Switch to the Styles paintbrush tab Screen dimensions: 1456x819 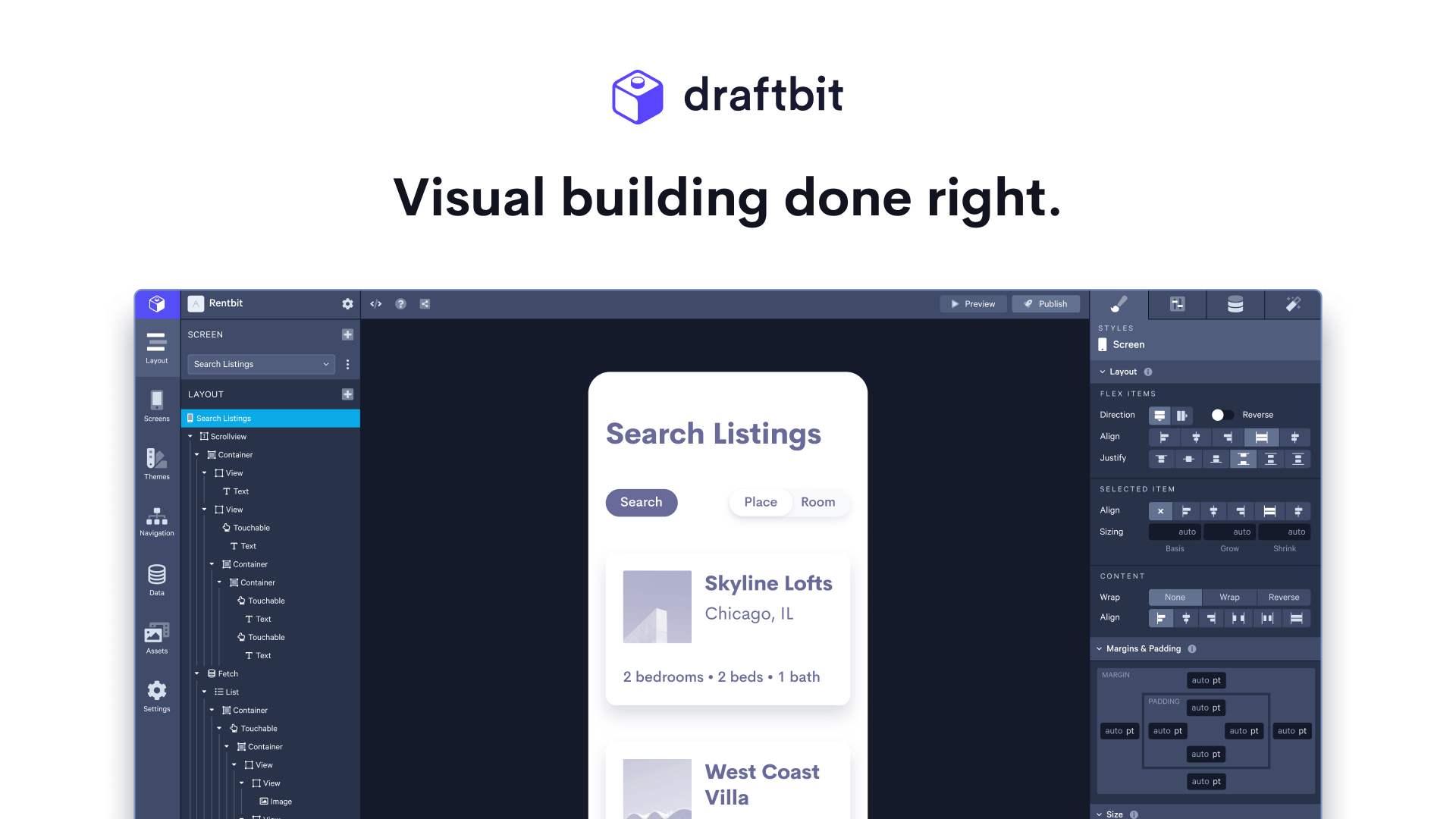1119,304
